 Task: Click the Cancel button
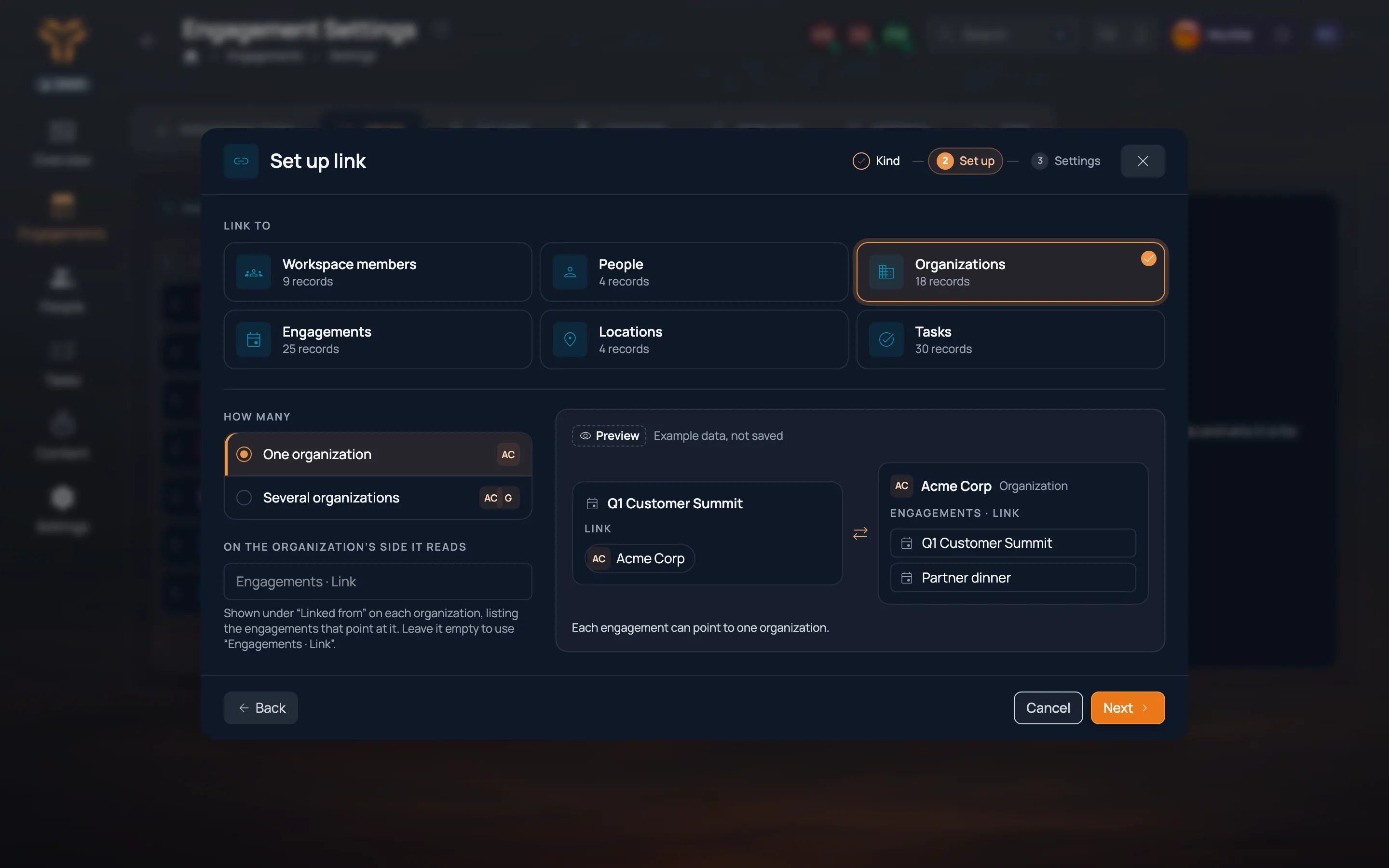[1048, 708]
